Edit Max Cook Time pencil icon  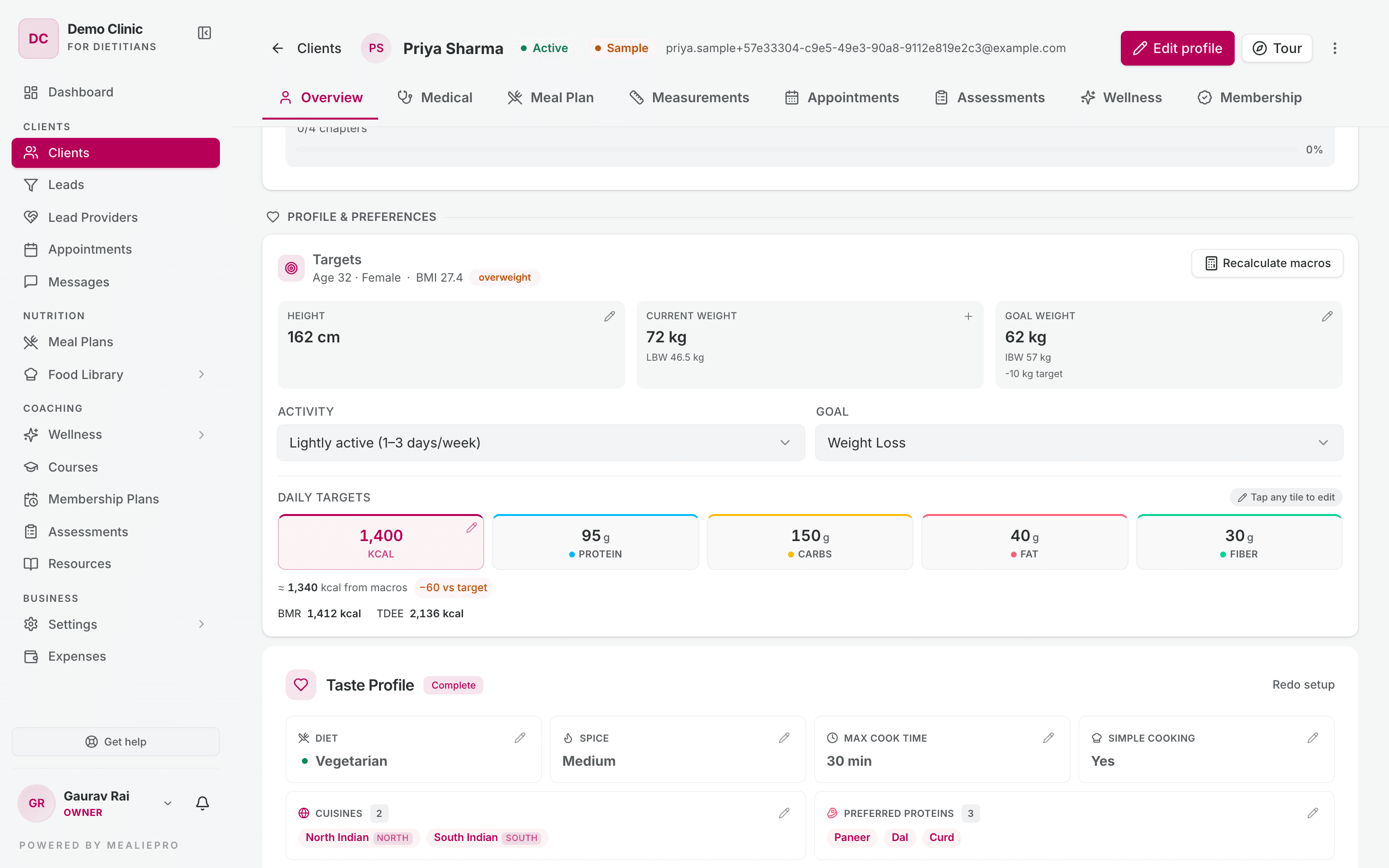(1049, 738)
